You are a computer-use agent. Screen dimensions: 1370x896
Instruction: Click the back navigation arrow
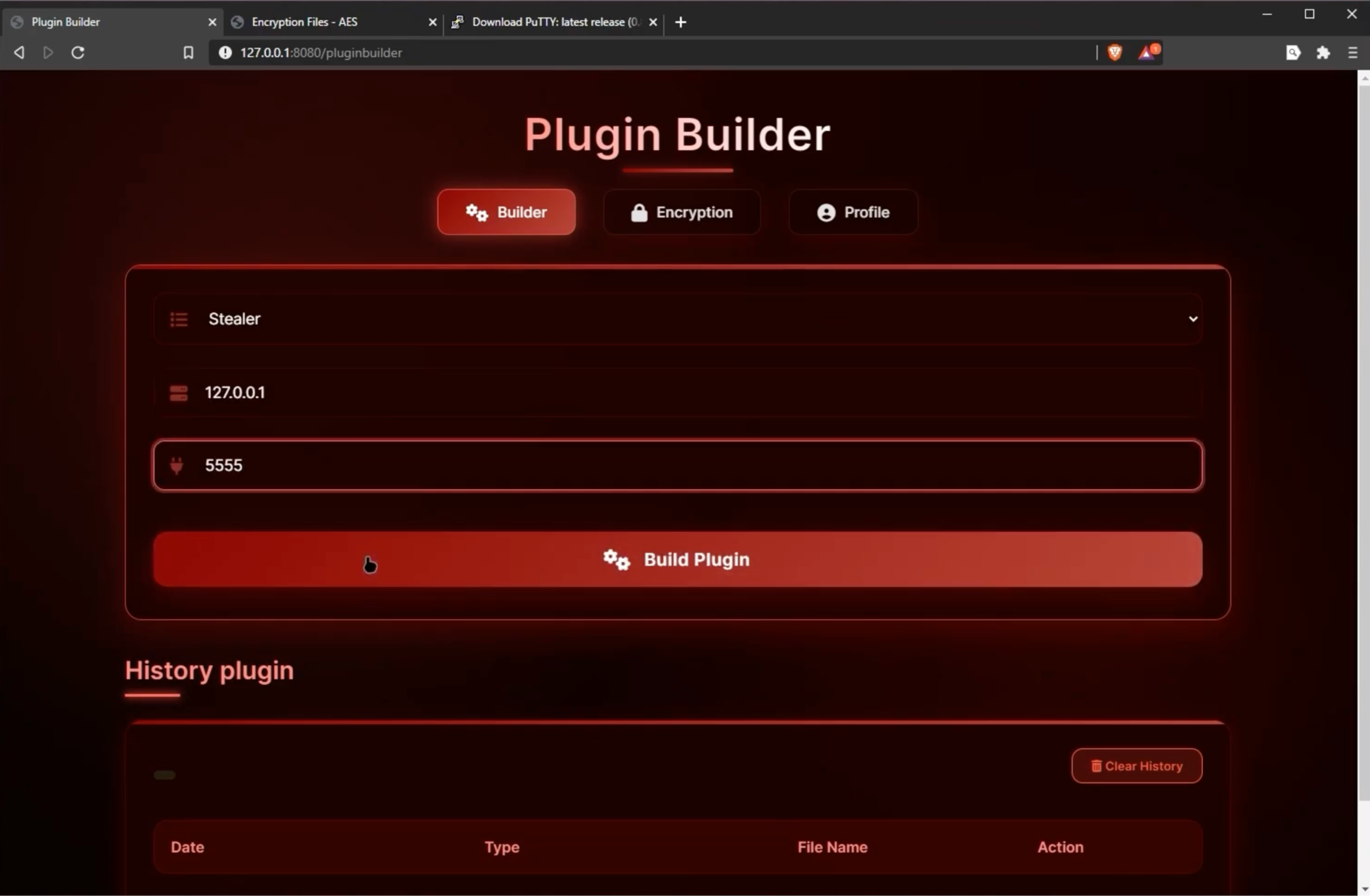19,53
